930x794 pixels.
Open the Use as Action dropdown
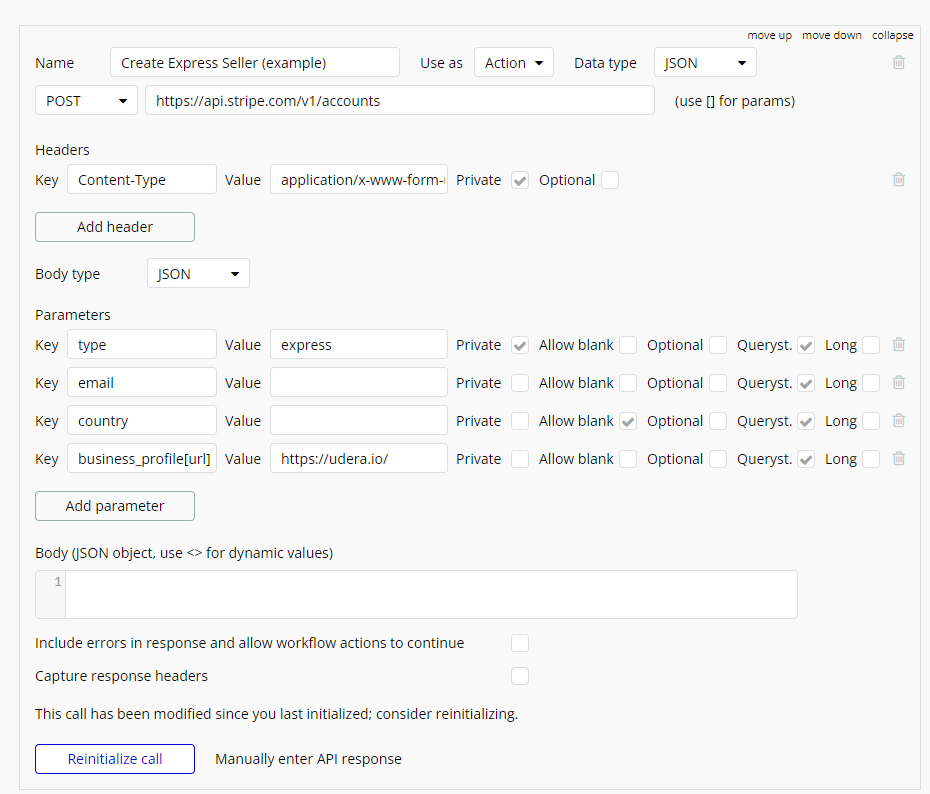[x=513, y=63]
